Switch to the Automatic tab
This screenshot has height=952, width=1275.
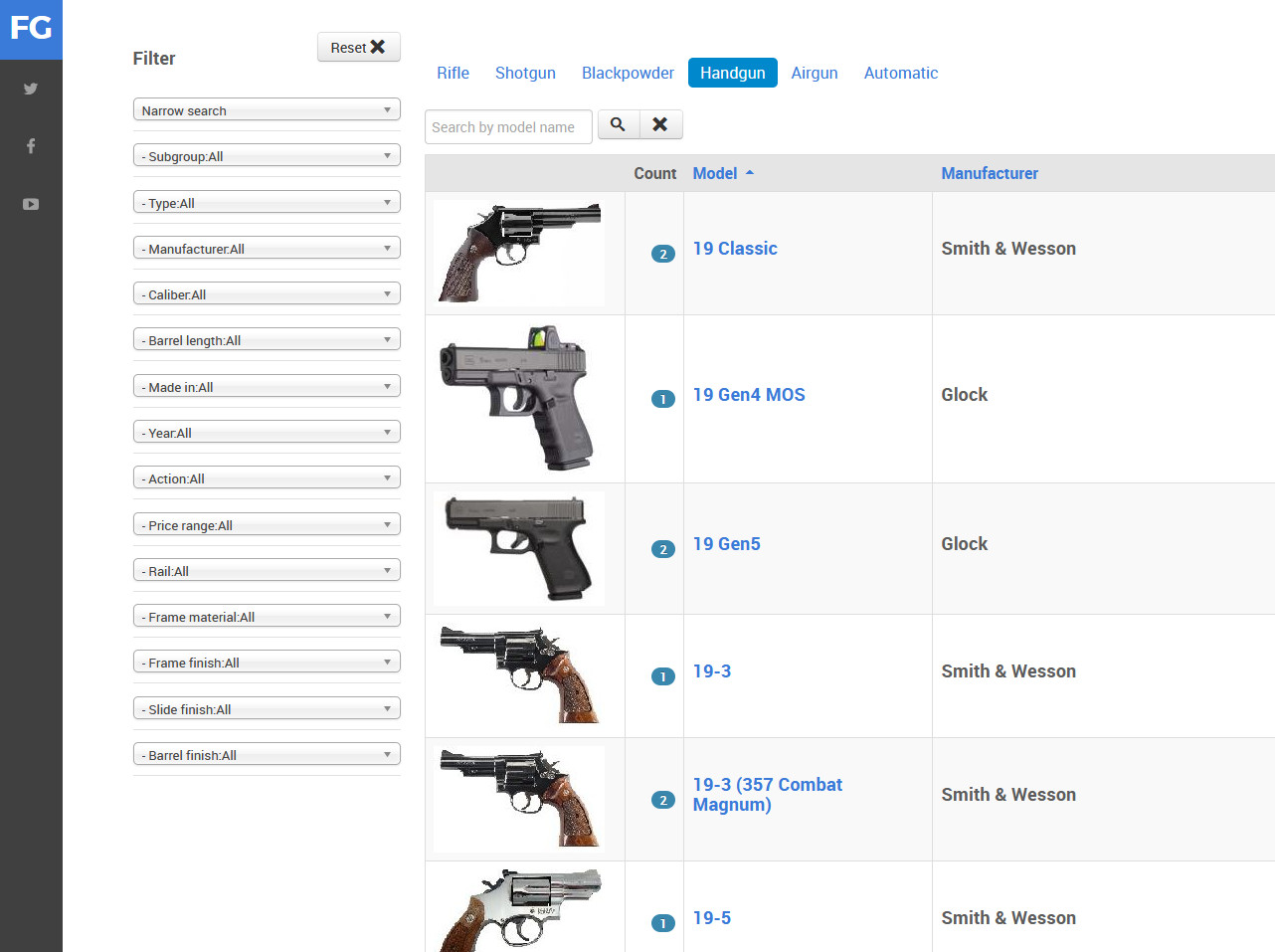click(901, 73)
